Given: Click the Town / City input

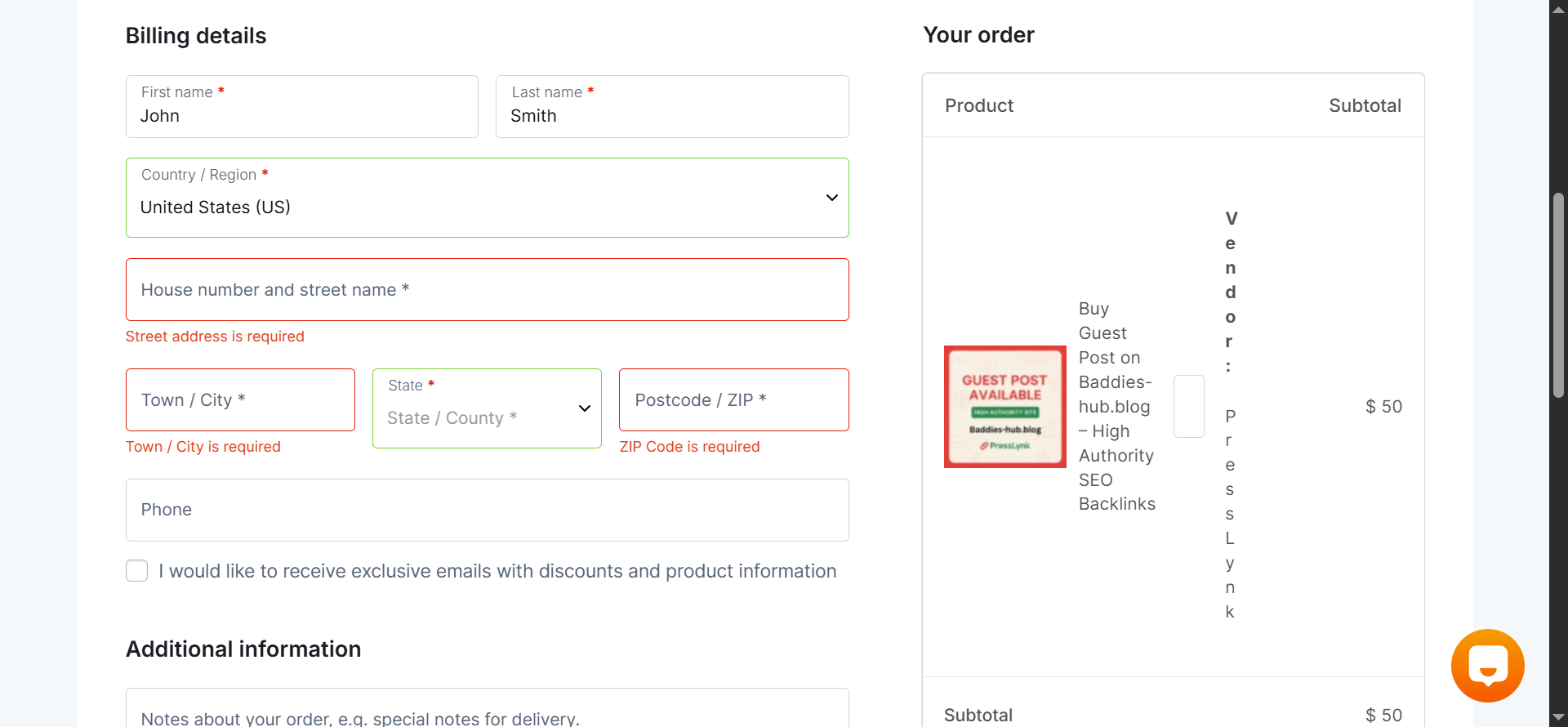Looking at the screenshot, I should tap(240, 400).
